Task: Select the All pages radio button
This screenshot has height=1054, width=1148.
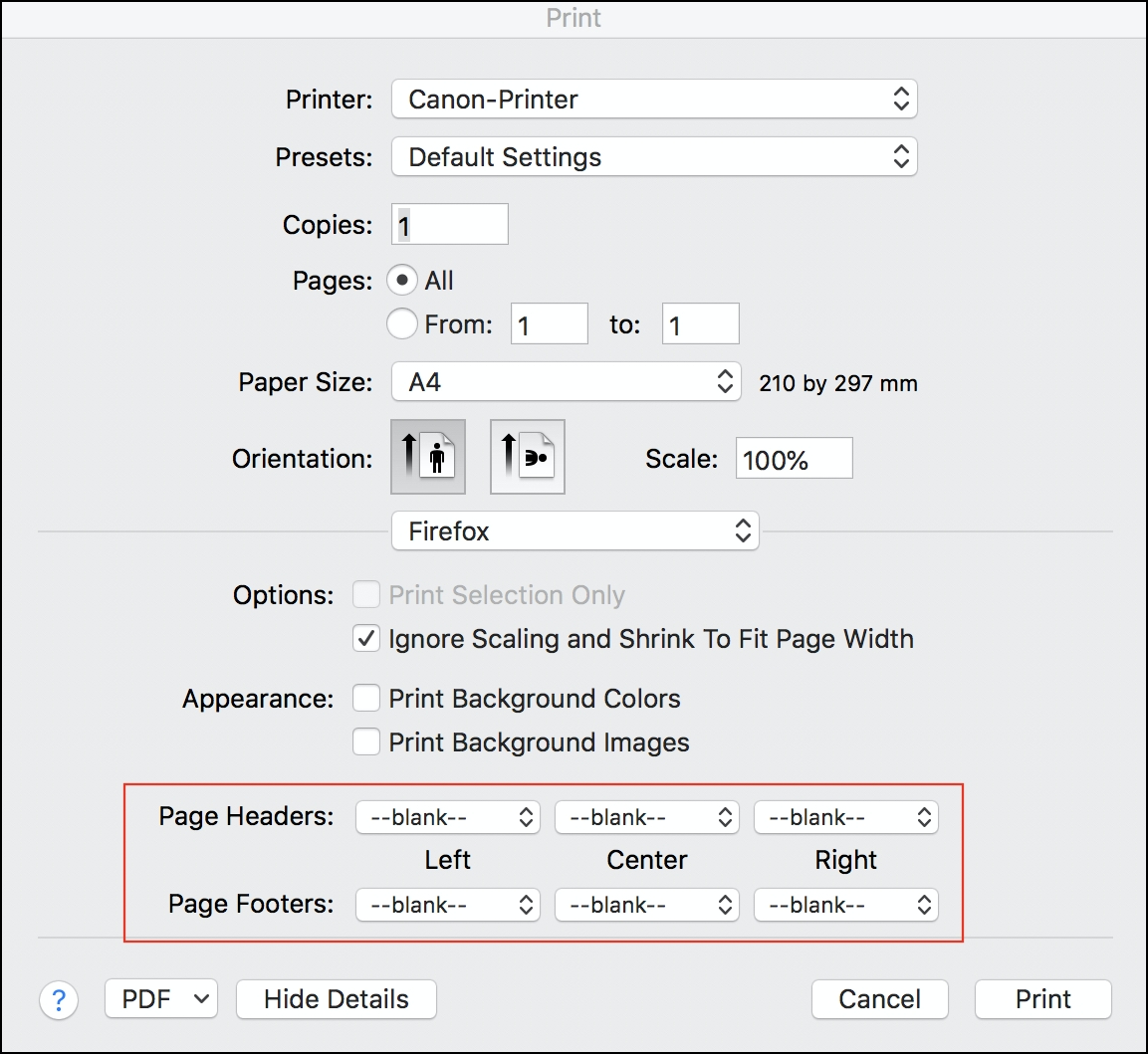Action: [402, 280]
